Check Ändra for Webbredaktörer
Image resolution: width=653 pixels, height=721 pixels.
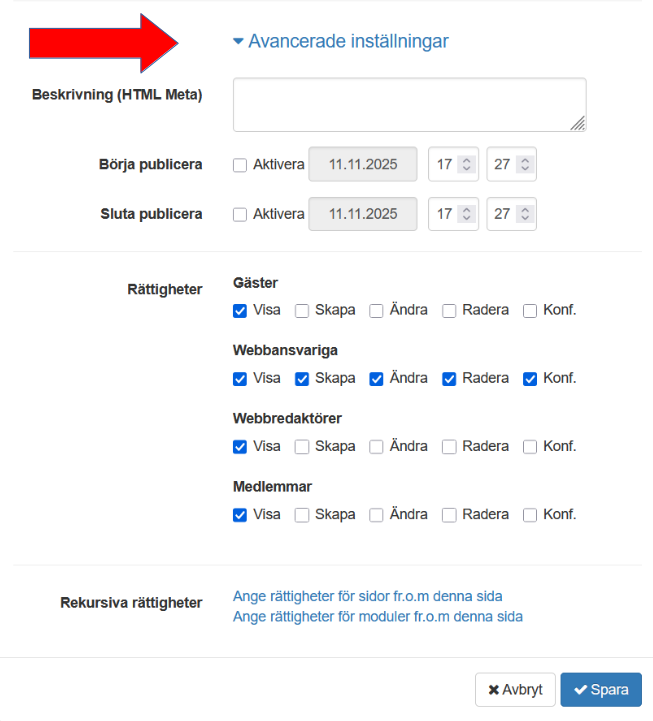point(376,446)
